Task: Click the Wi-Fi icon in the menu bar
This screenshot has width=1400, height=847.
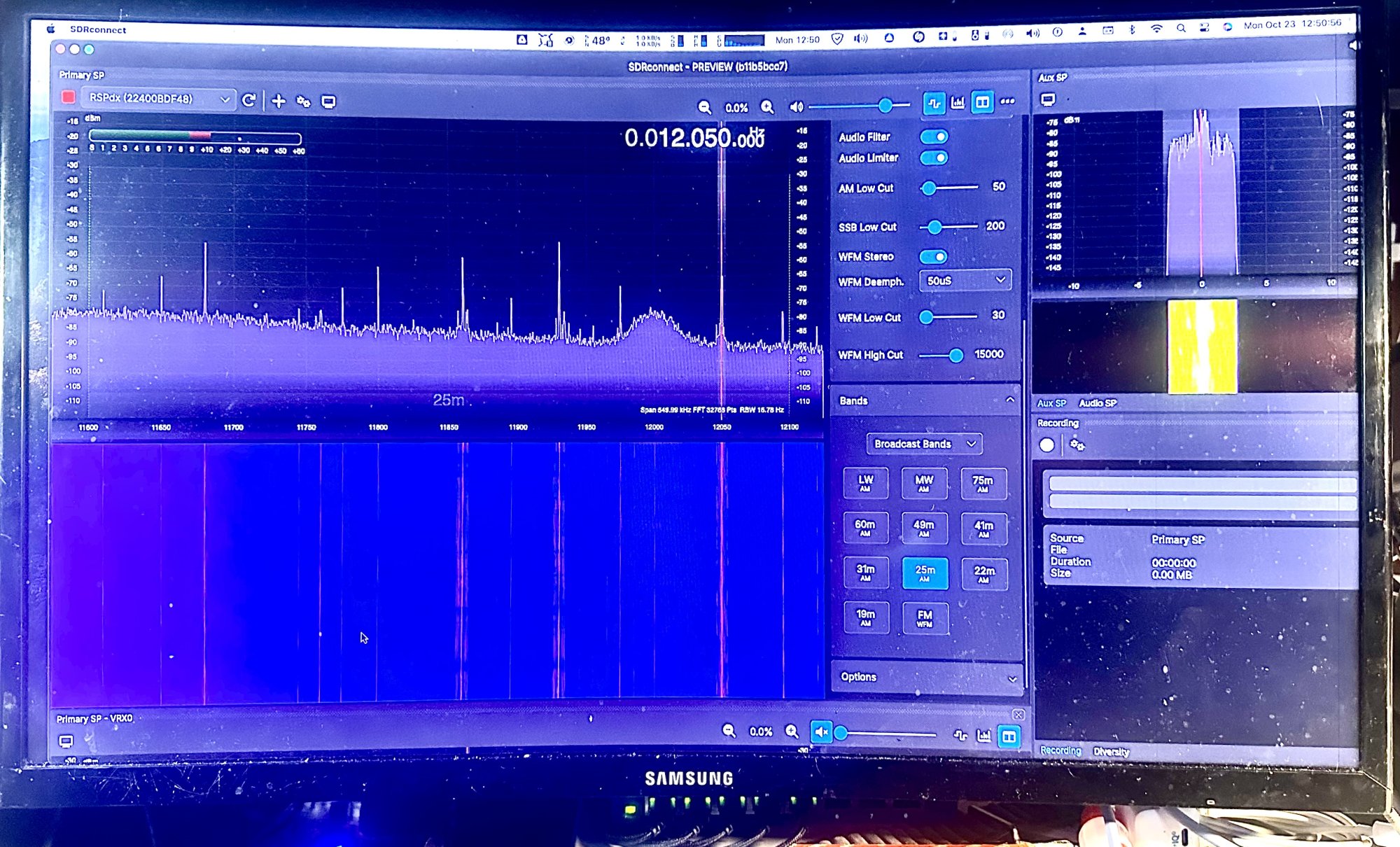Action: [1156, 29]
